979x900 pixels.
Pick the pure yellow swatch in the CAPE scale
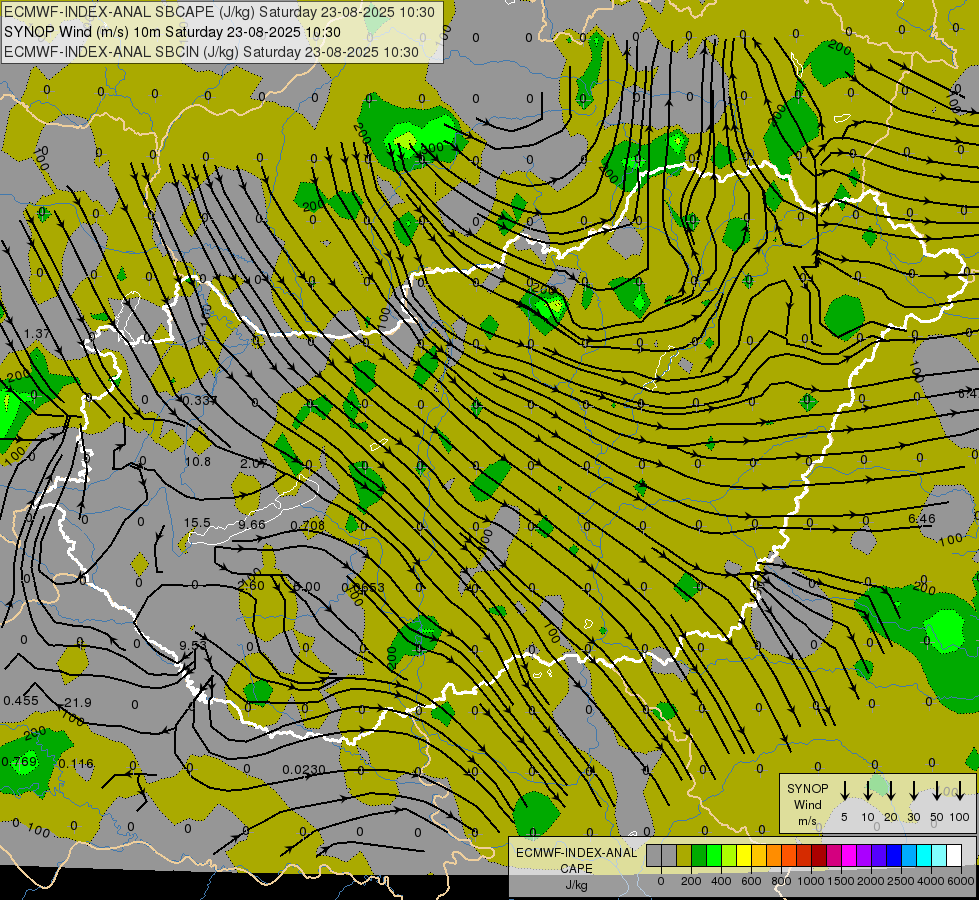click(x=744, y=855)
